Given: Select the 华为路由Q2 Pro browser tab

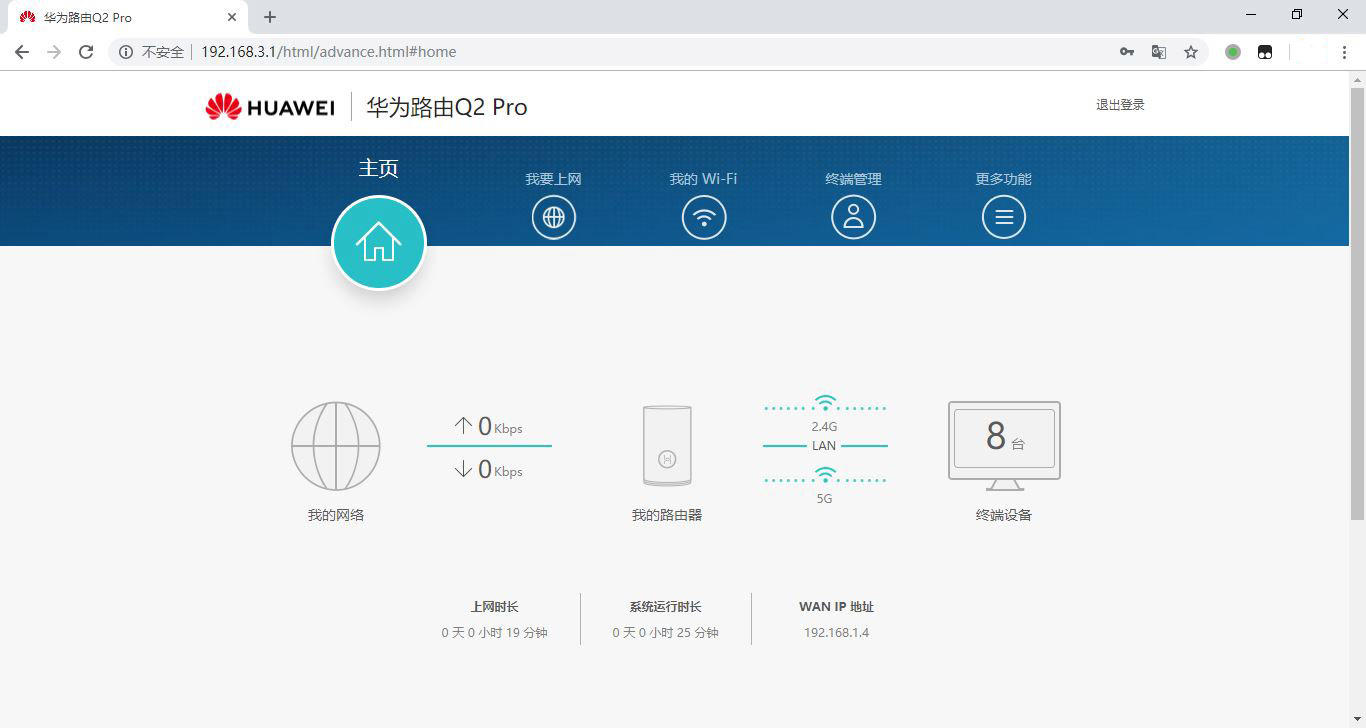Looking at the screenshot, I should click(x=126, y=18).
